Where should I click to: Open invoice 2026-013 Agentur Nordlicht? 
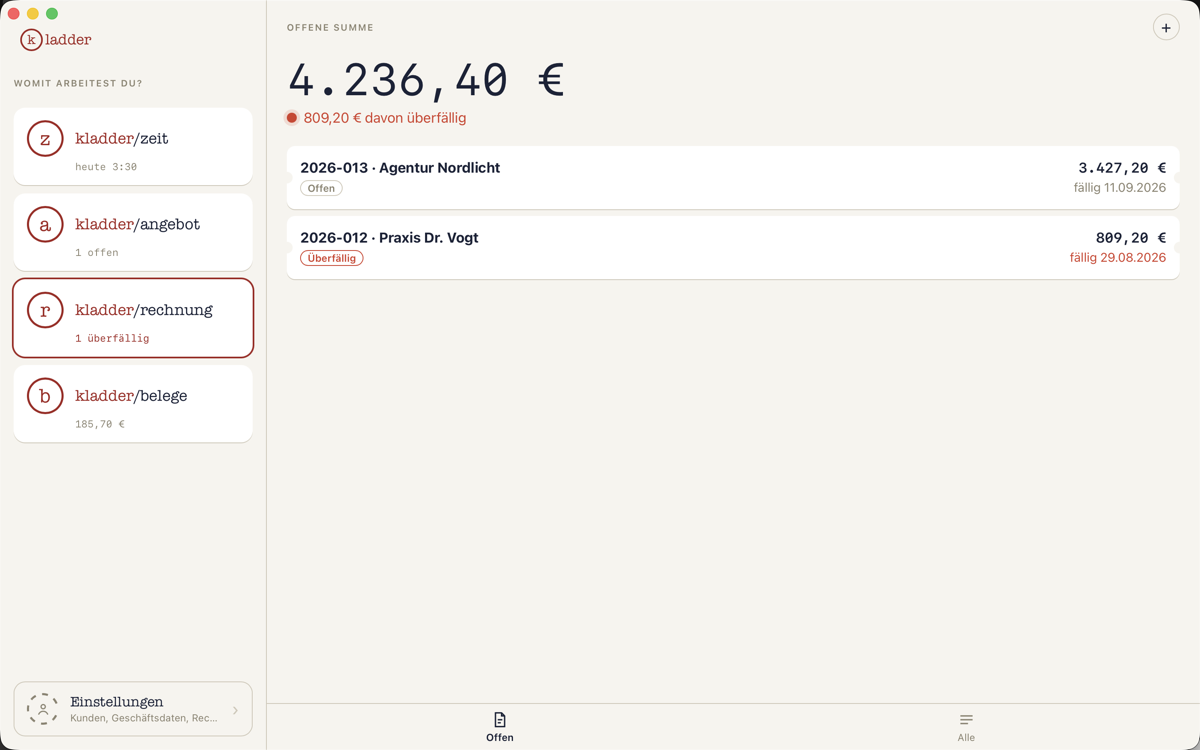pos(733,178)
